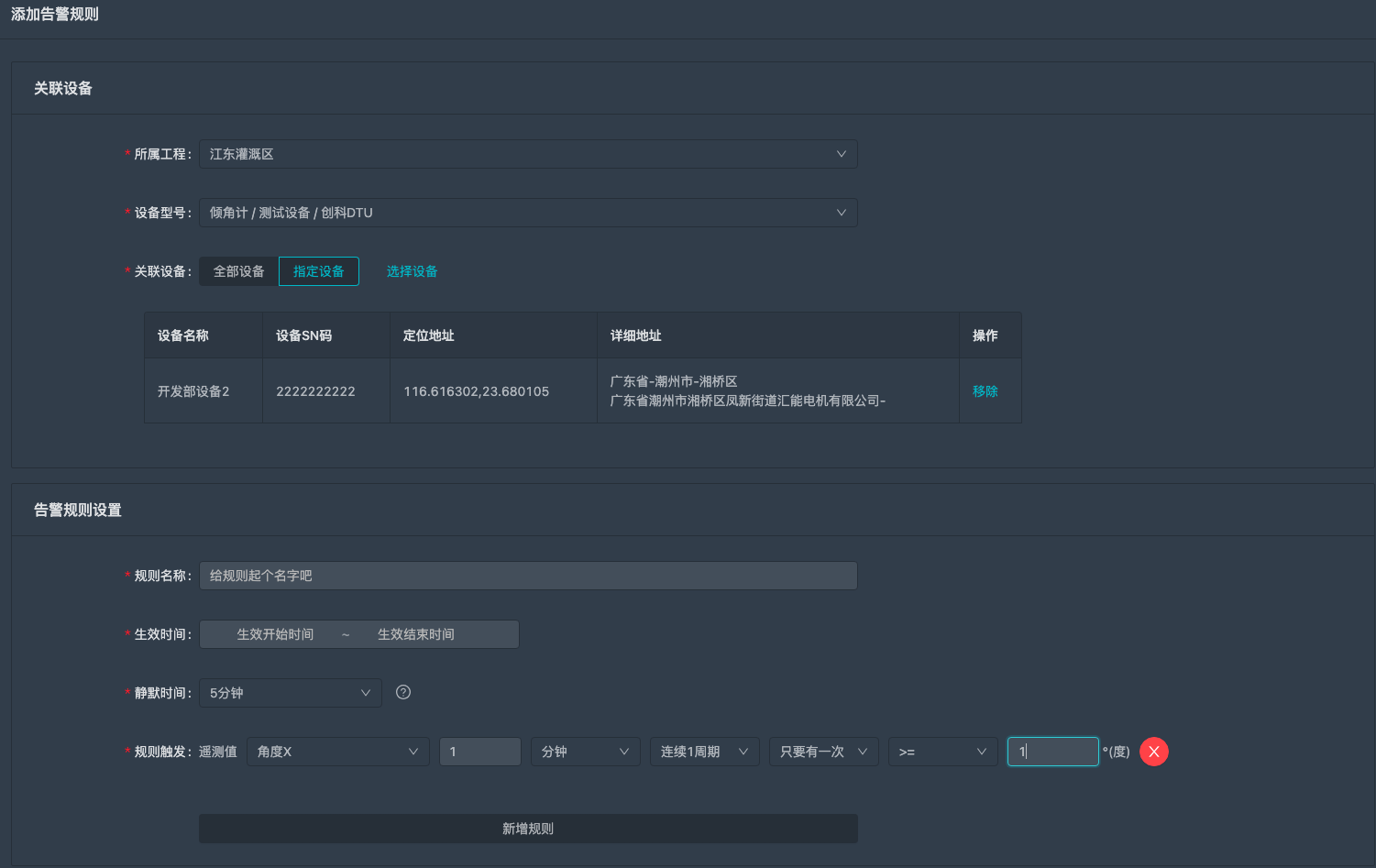Click the silence time help question icon

click(x=402, y=692)
